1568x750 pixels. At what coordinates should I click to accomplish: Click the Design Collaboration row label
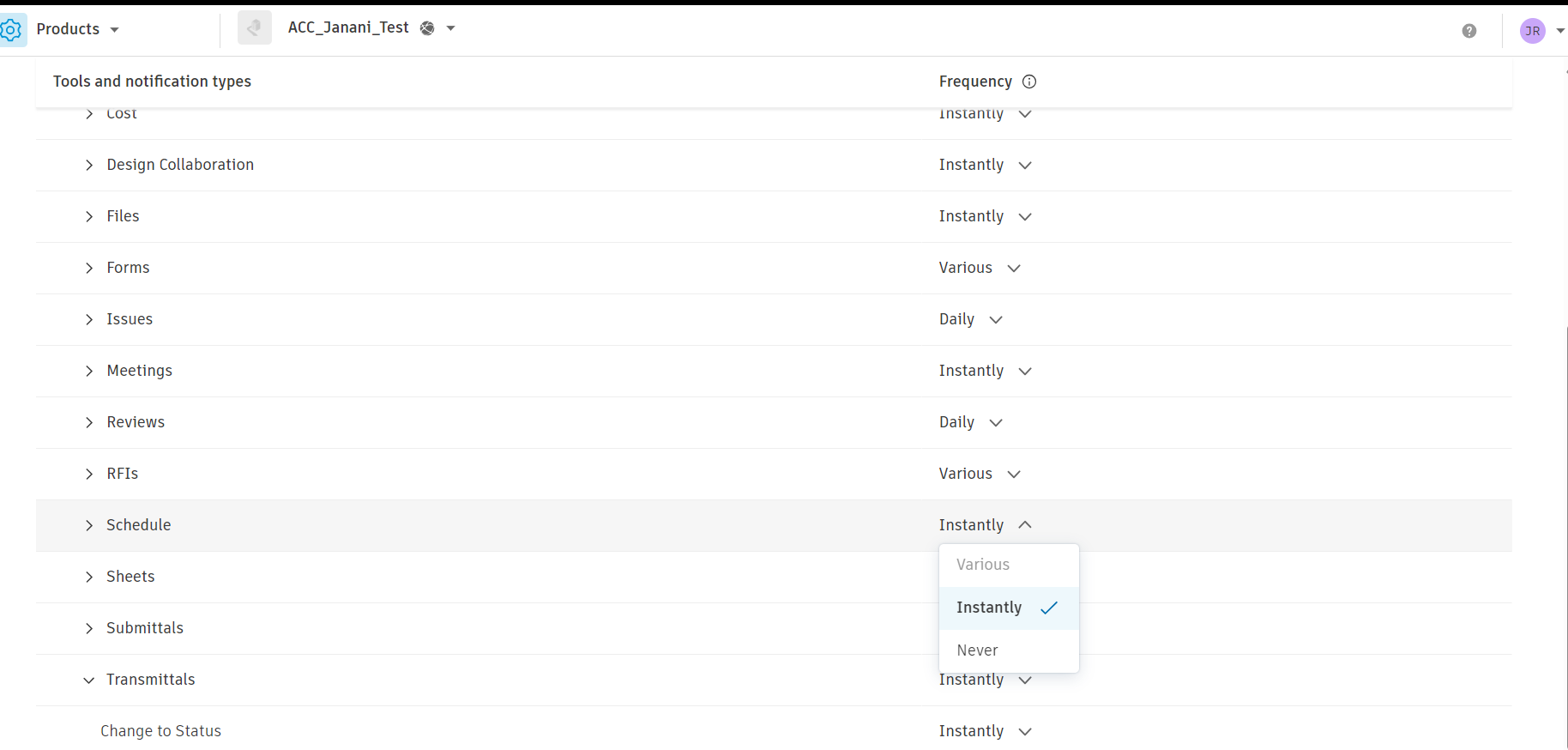[180, 165]
